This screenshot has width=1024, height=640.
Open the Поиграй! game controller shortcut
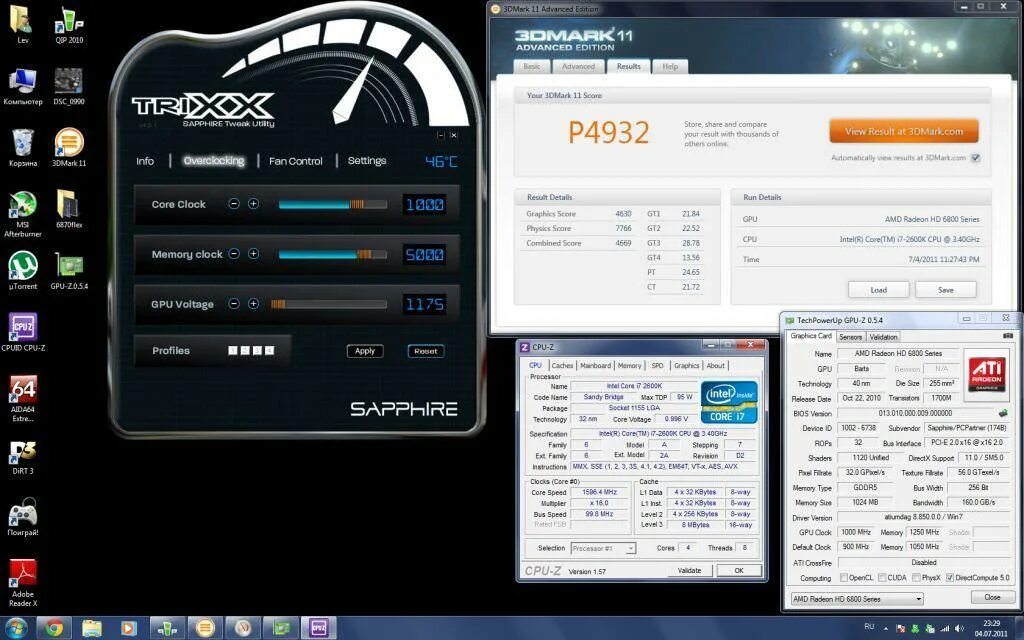coord(23,516)
